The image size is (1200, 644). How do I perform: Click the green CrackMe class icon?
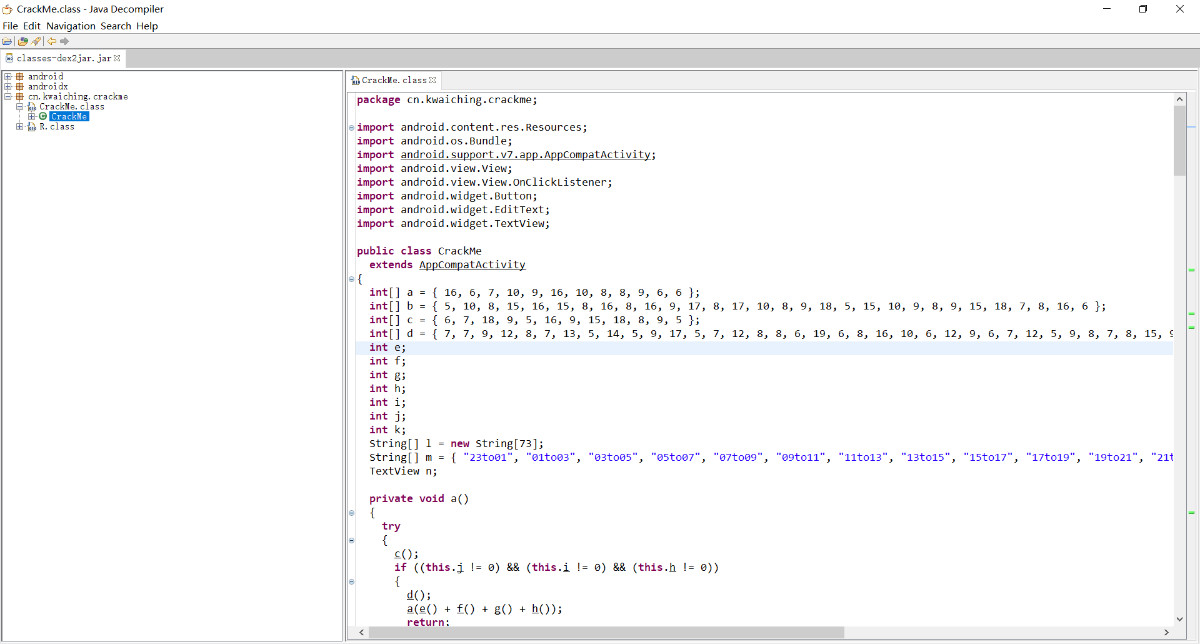pyautogui.click(x=43, y=116)
